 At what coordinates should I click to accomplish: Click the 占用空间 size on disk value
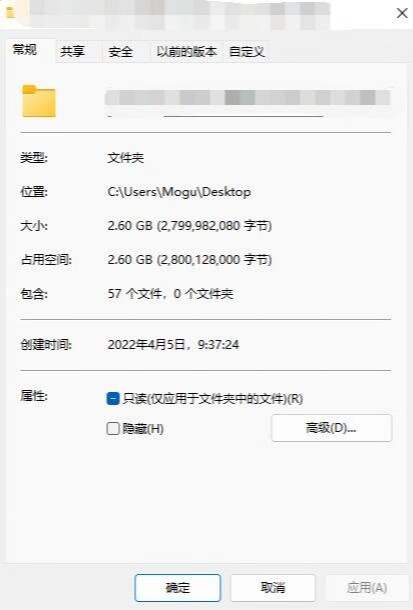click(x=190, y=259)
